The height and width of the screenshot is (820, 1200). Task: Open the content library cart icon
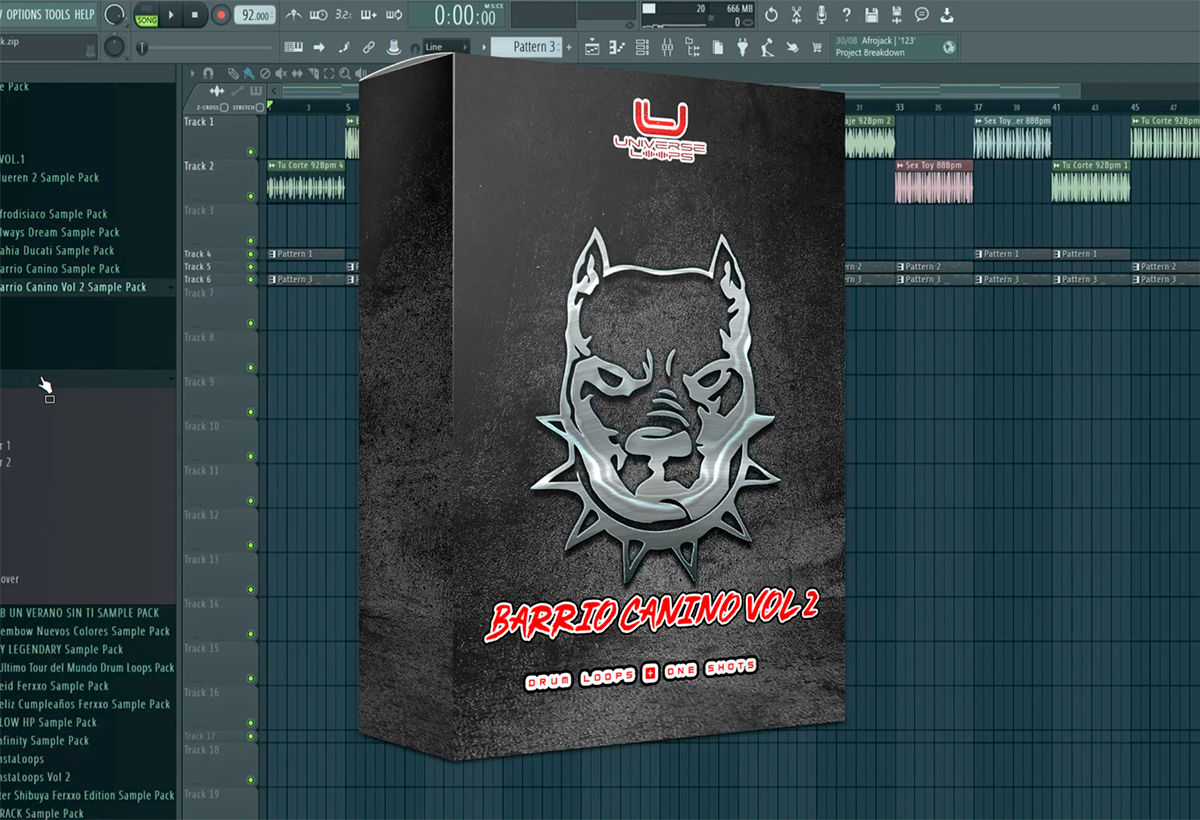[818, 47]
